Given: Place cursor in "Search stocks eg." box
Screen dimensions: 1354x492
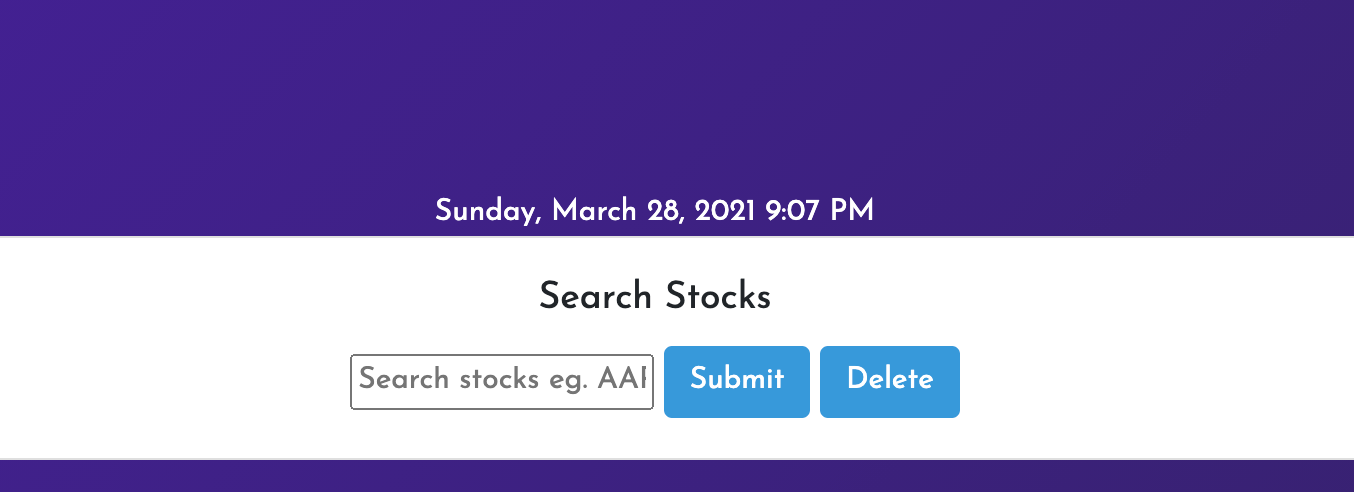Looking at the screenshot, I should pyautogui.click(x=501, y=381).
